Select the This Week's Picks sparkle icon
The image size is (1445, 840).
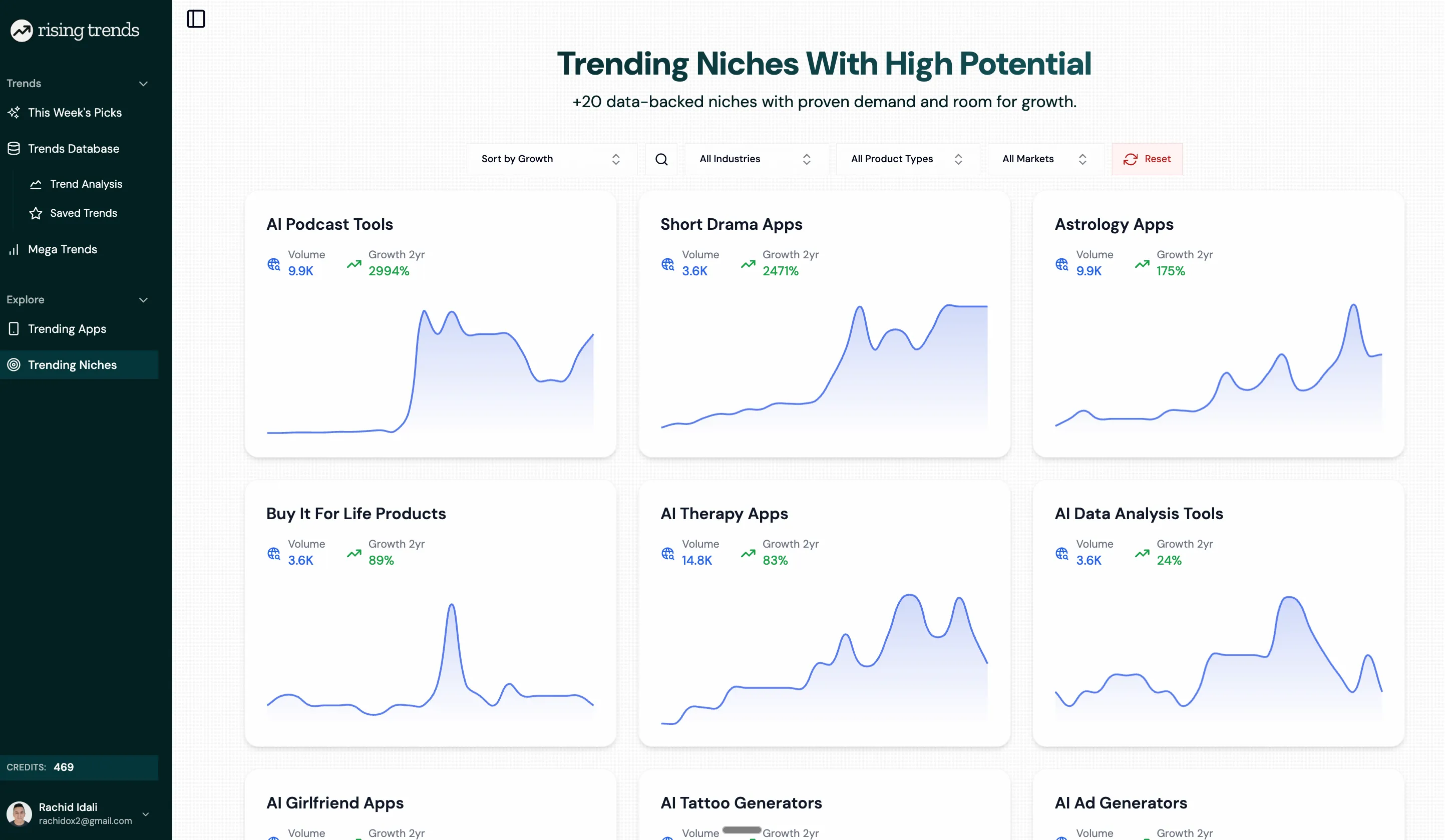[x=14, y=112]
